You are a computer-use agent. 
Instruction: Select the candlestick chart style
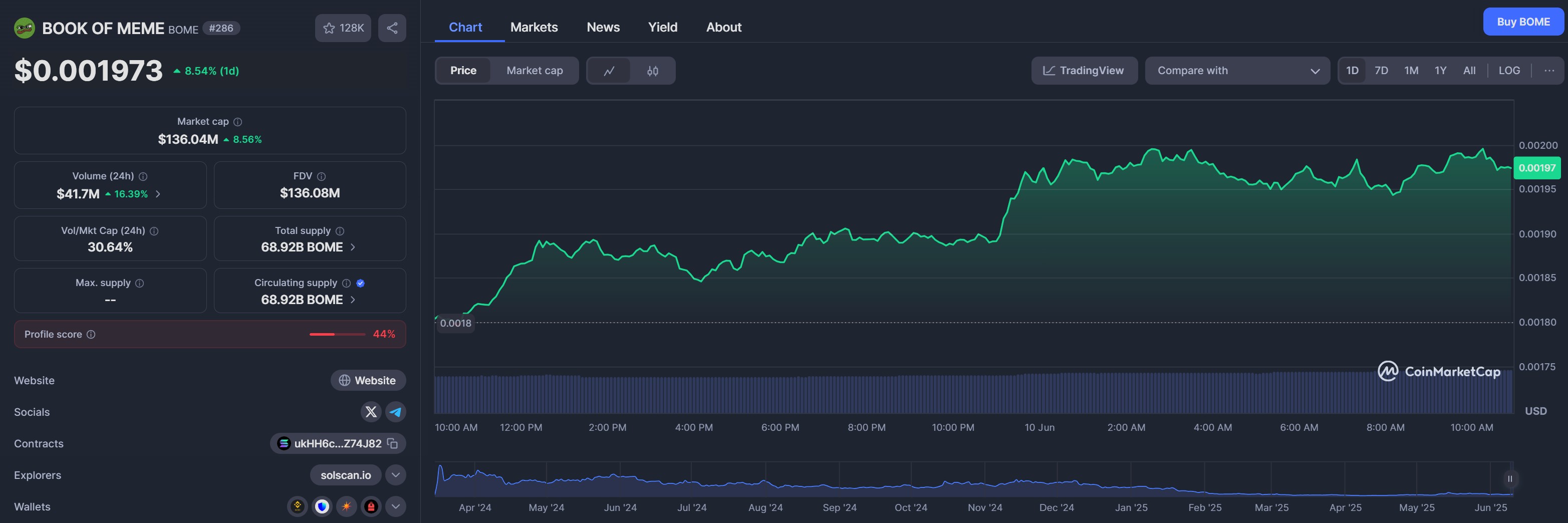click(653, 71)
